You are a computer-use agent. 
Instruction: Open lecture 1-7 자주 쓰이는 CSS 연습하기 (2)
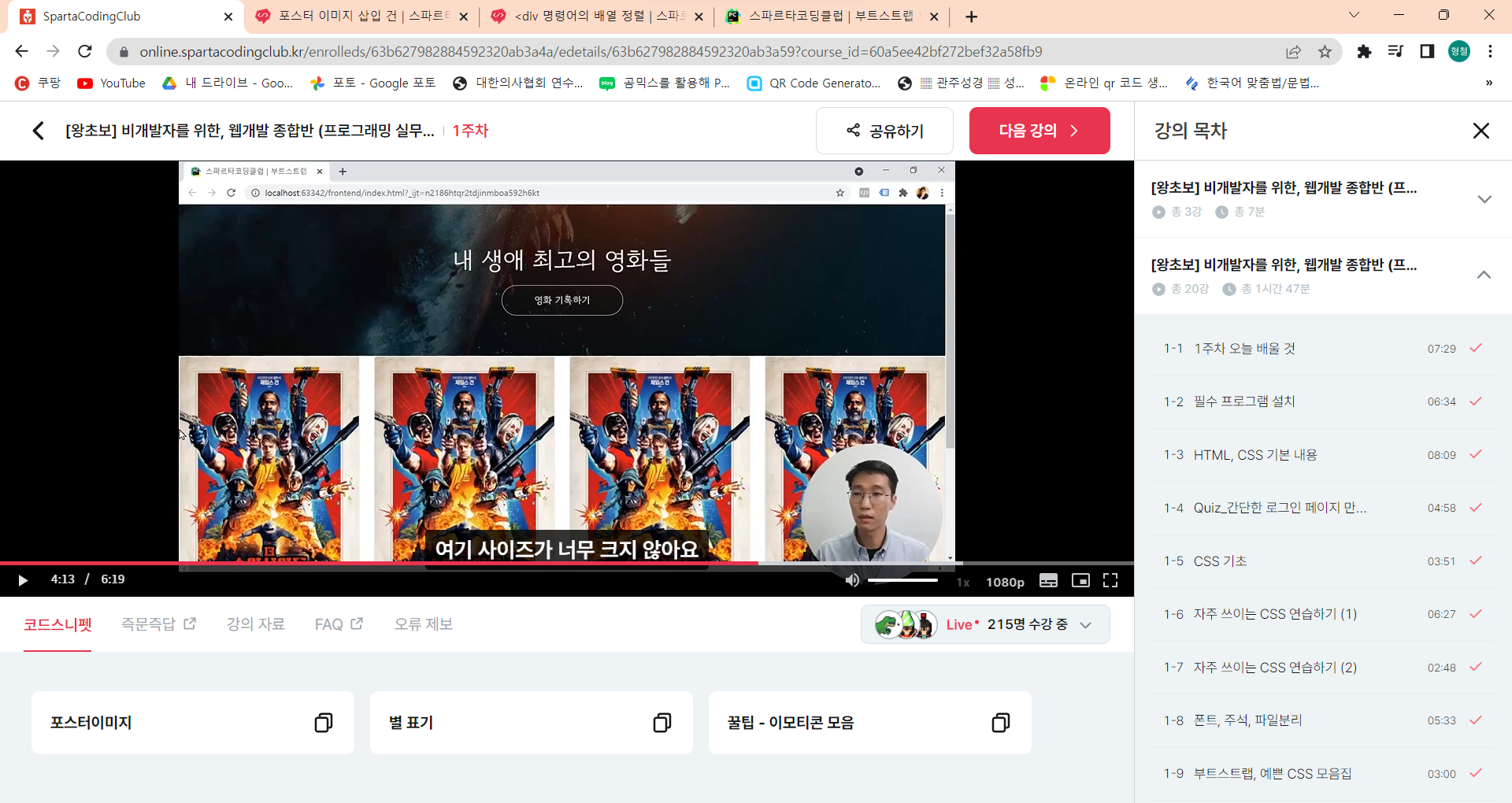1323,667
